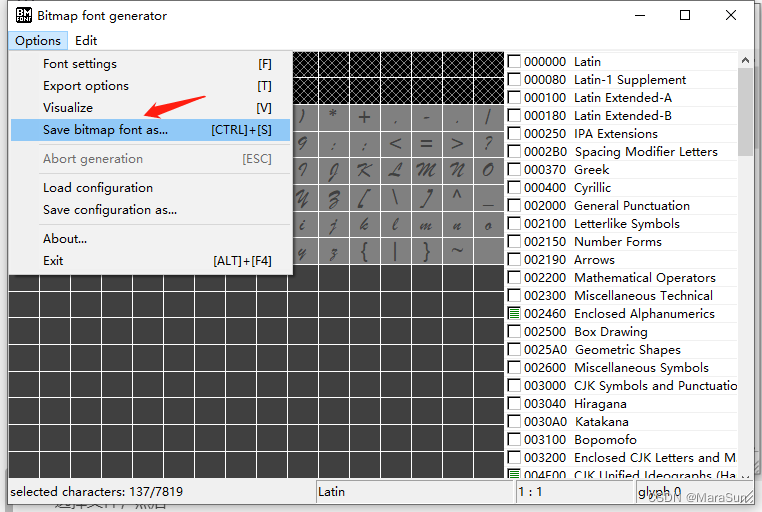Check the Box Drawing checkbox
The height and width of the screenshot is (512, 762).
pyautogui.click(x=514, y=331)
